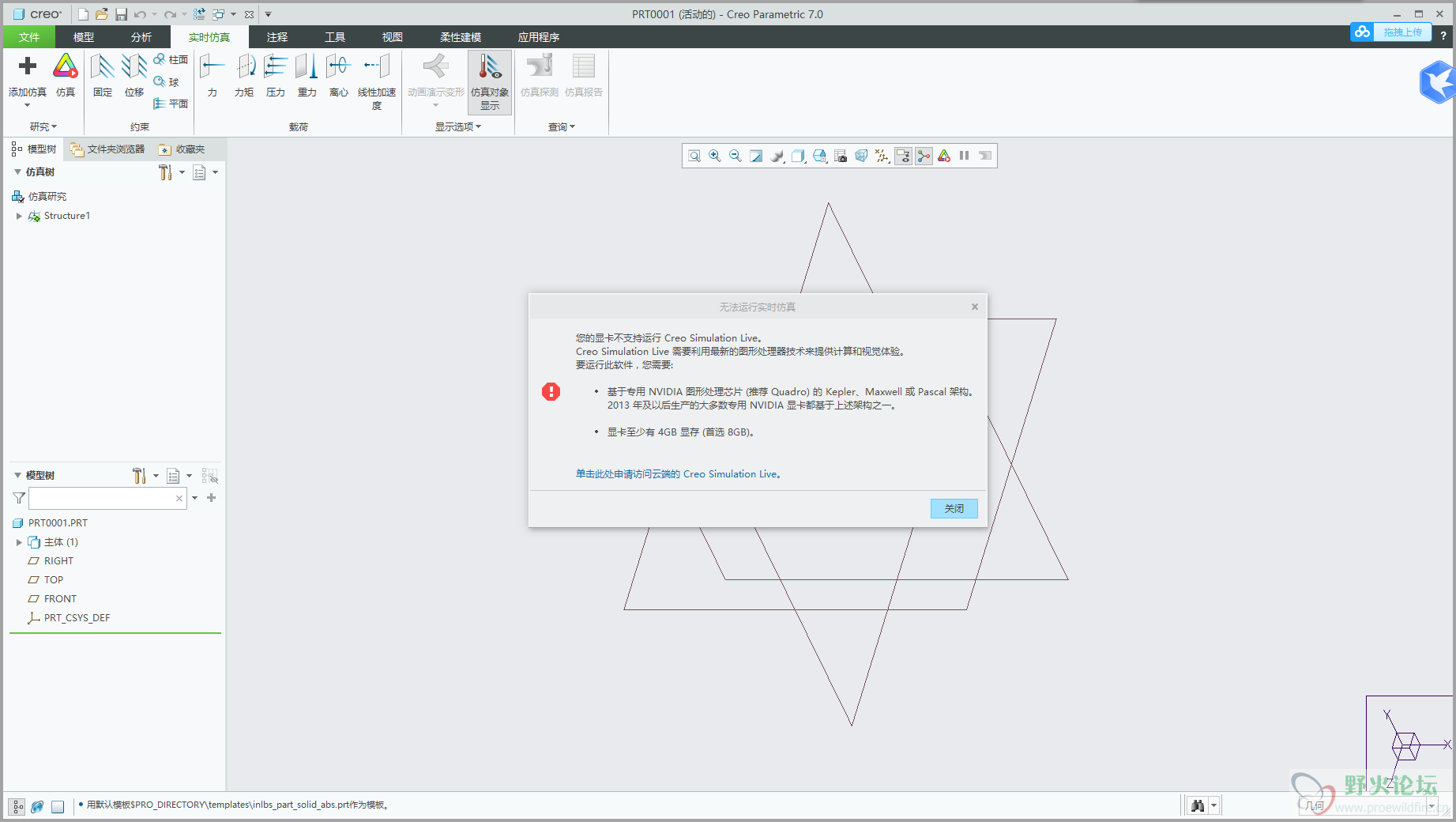
Task: Choose the Cylindrical (柱面) constraint
Action: (x=171, y=59)
